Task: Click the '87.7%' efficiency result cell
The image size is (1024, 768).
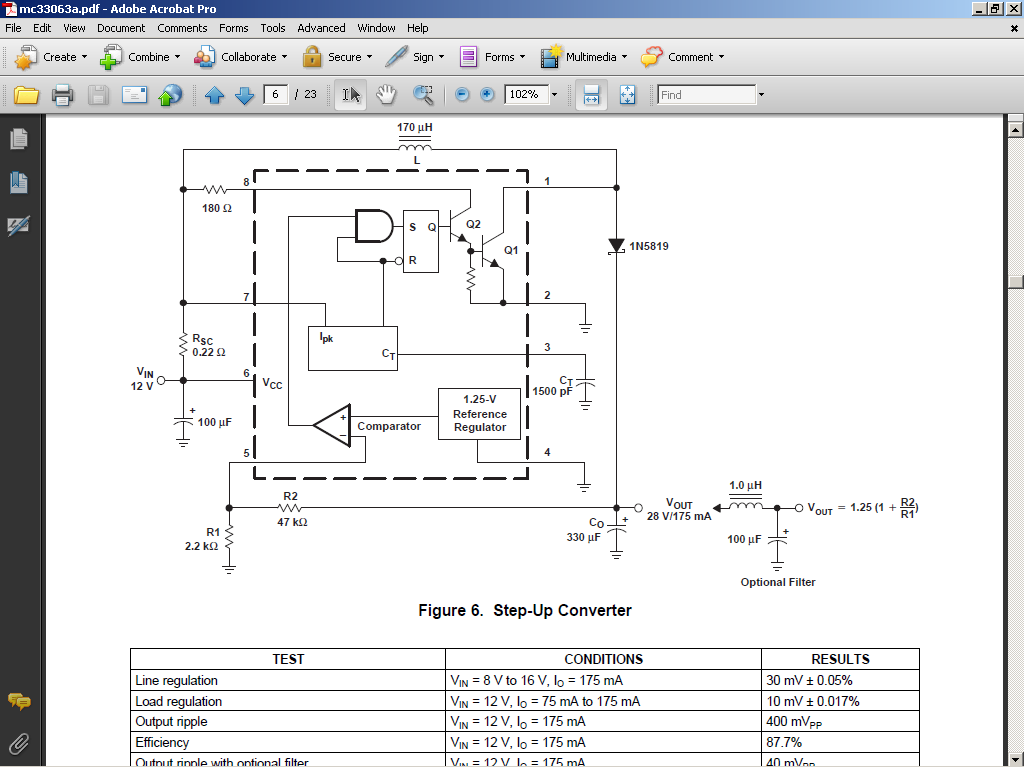Action: pos(840,743)
